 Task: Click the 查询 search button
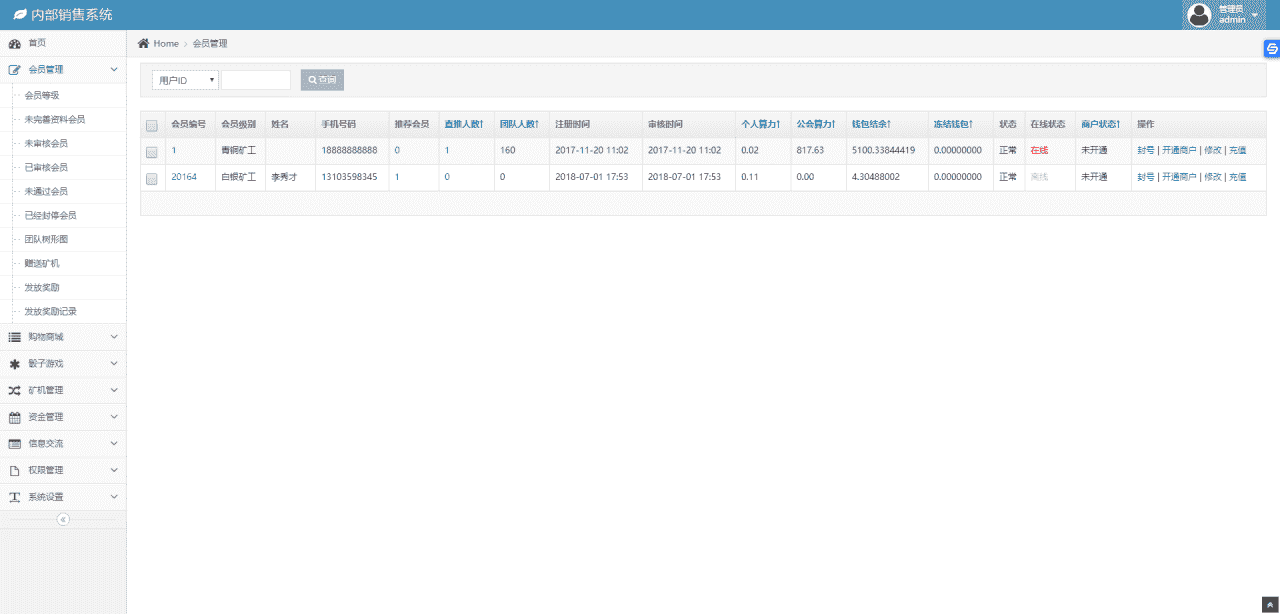(x=322, y=80)
